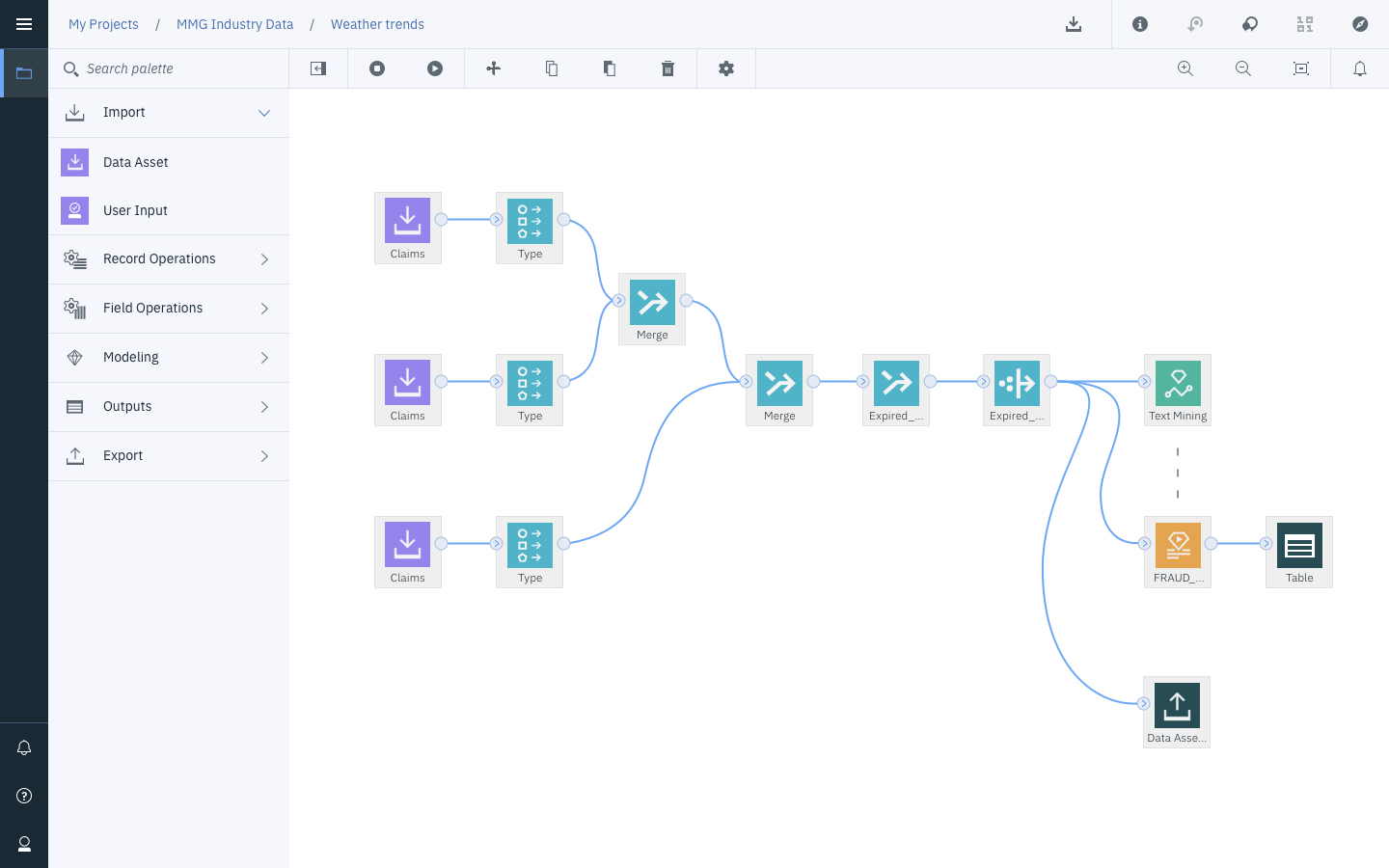The width and height of the screenshot is (1389, 868).
Task: Select the Table output node
Action: pos(1299,552)
